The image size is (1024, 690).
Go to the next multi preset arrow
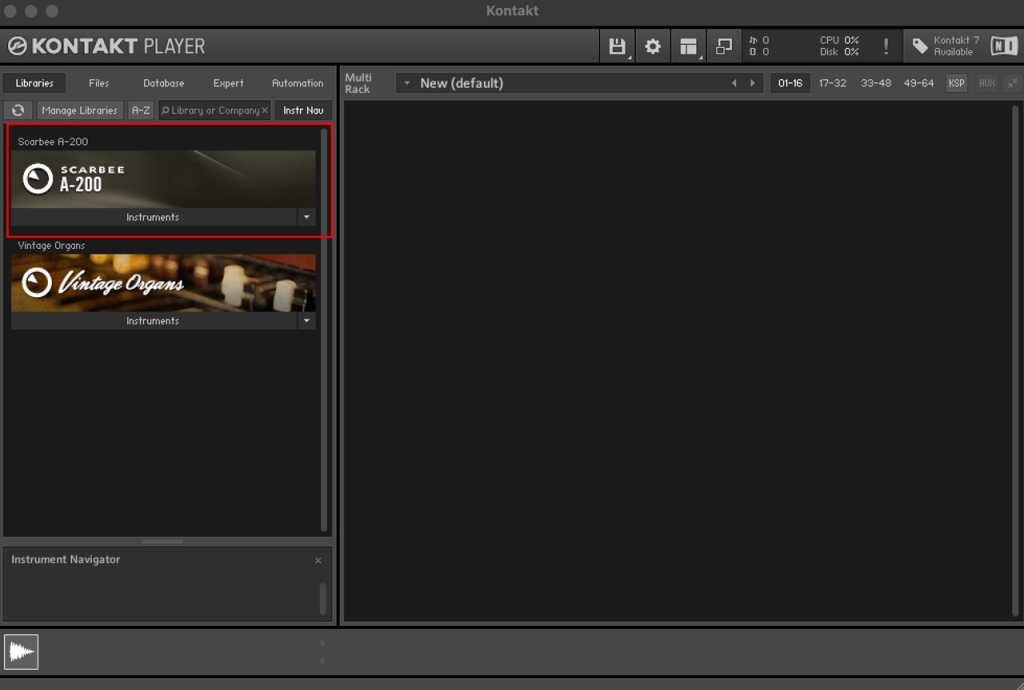click(x=752, y=83)
